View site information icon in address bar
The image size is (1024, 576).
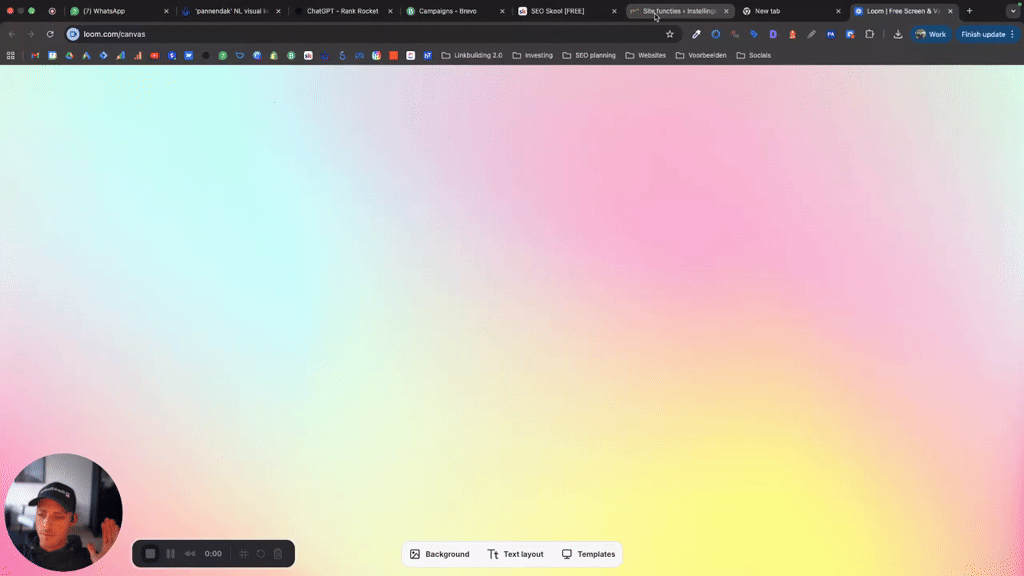[x=73, y=34]
